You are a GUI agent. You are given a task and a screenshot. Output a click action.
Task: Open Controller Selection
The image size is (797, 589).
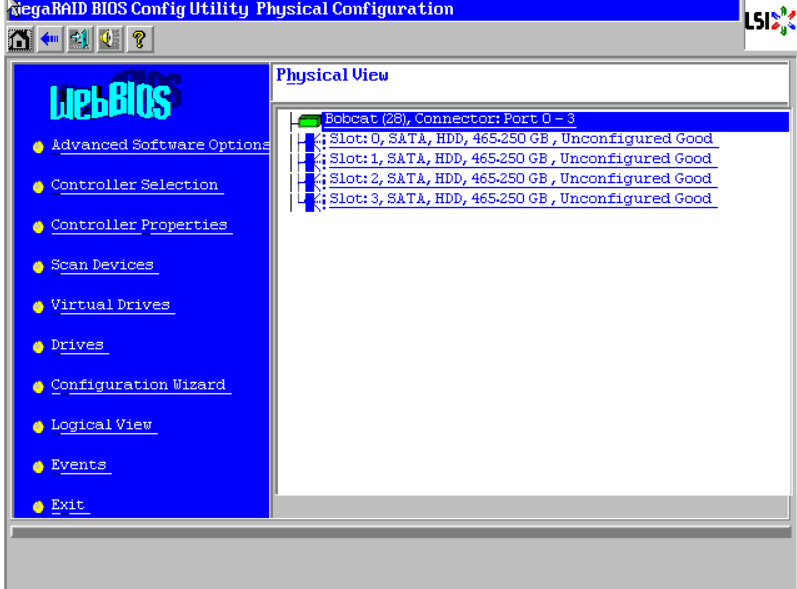coord(135,185)
